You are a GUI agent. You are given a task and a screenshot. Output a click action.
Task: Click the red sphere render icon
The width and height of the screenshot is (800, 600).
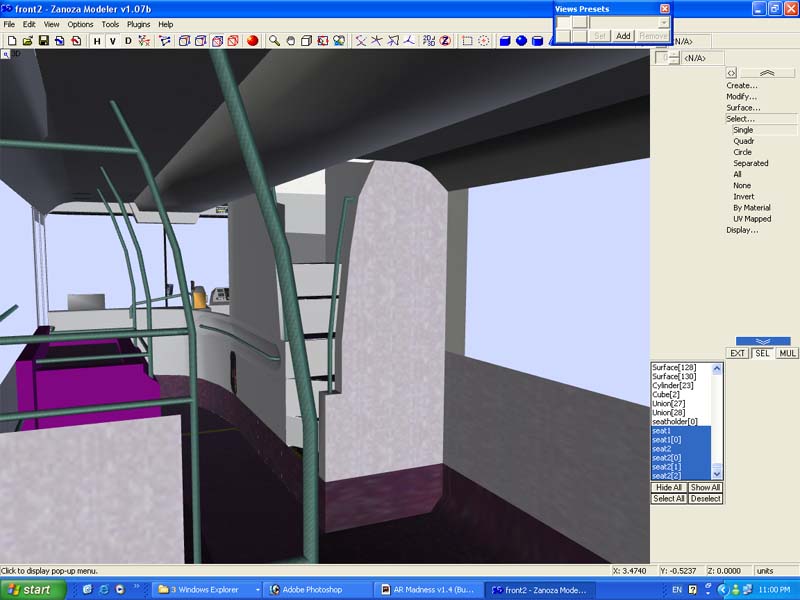252,41
